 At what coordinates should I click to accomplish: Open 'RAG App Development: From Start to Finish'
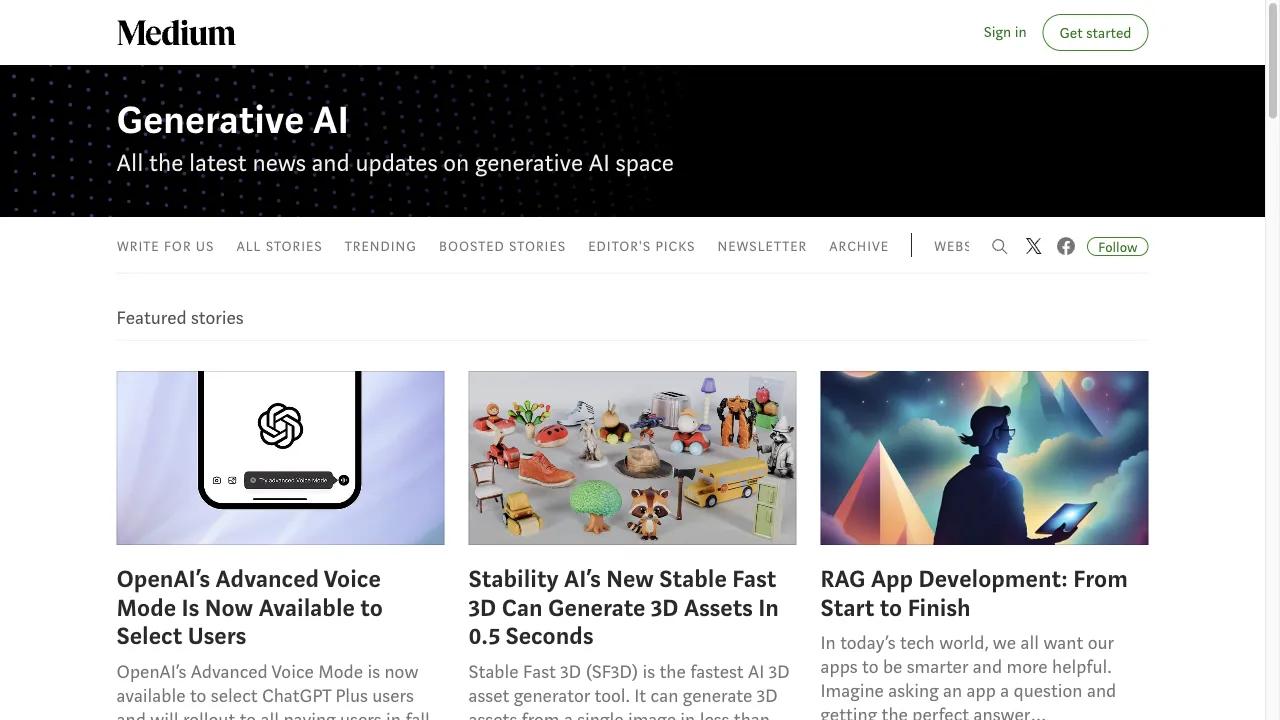pyautogui.click(x=974, y=593)
